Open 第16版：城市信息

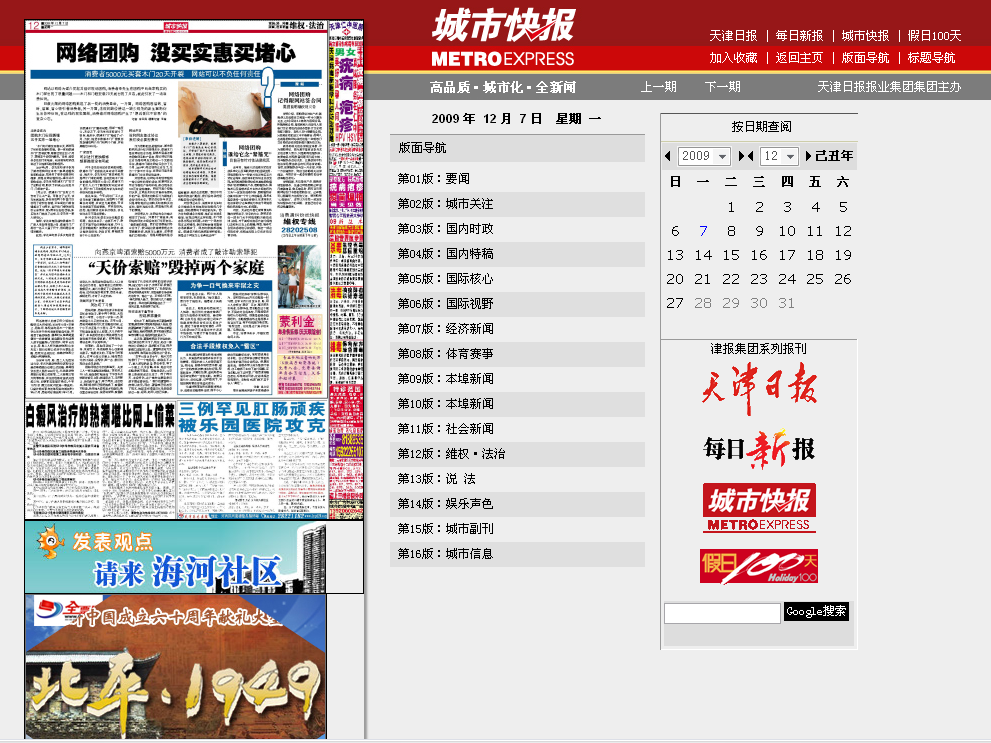pos(445,554)
